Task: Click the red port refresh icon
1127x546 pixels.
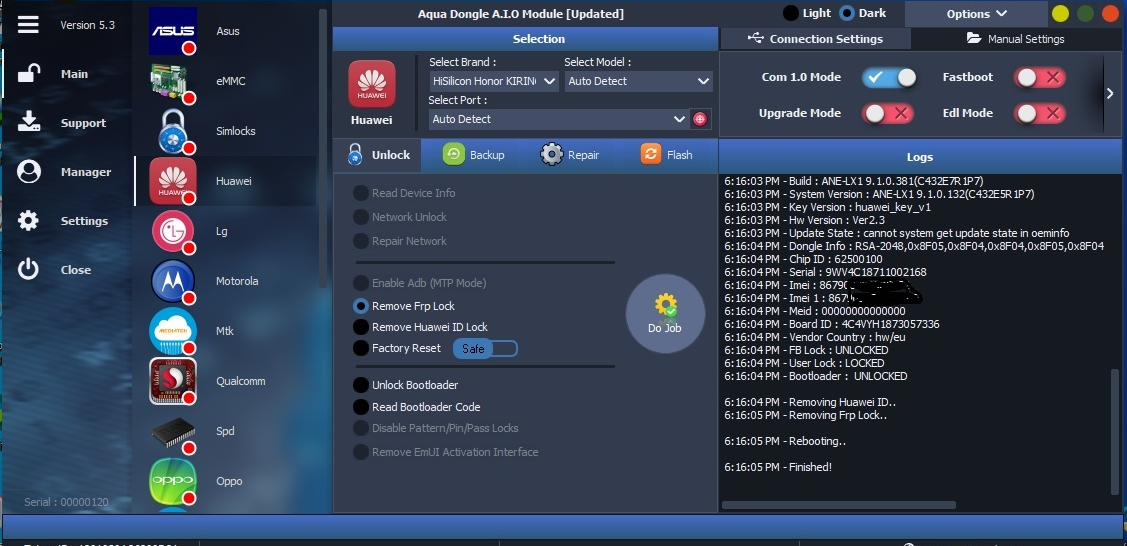Action: click(x=700, y=119)
